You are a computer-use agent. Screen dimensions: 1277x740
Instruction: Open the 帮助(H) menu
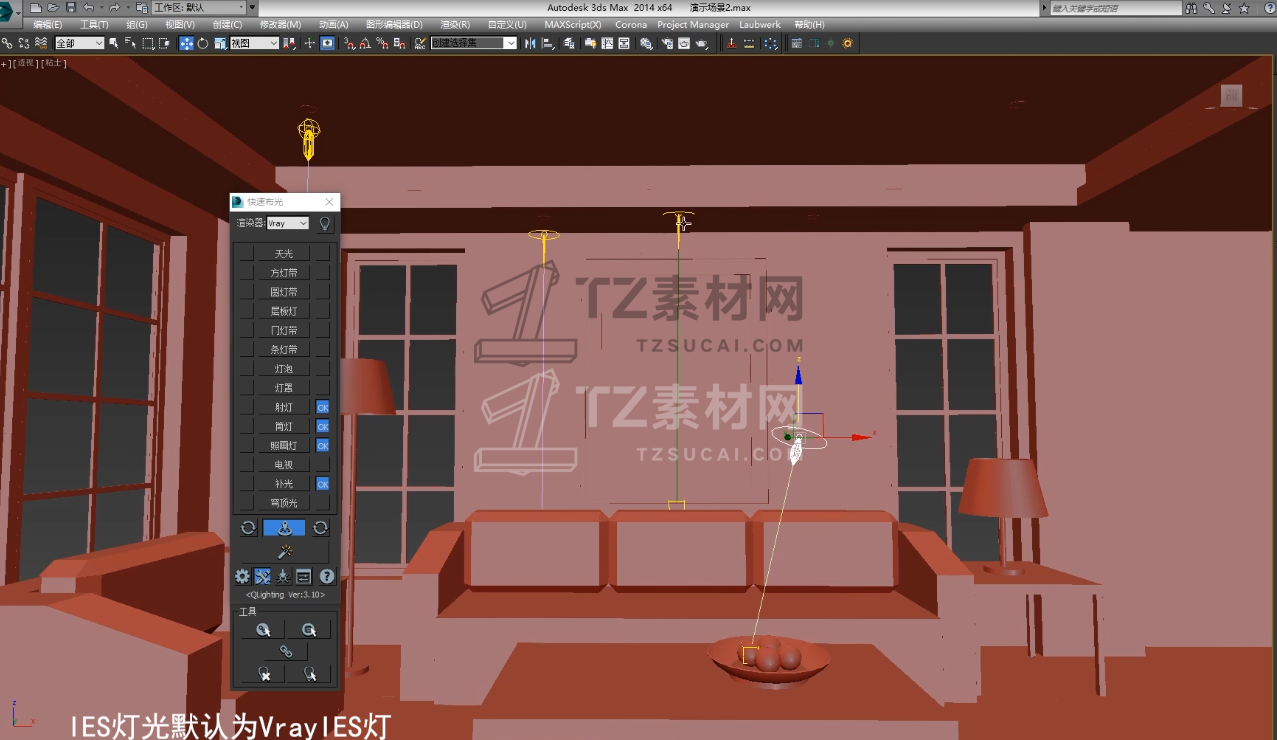809,24
